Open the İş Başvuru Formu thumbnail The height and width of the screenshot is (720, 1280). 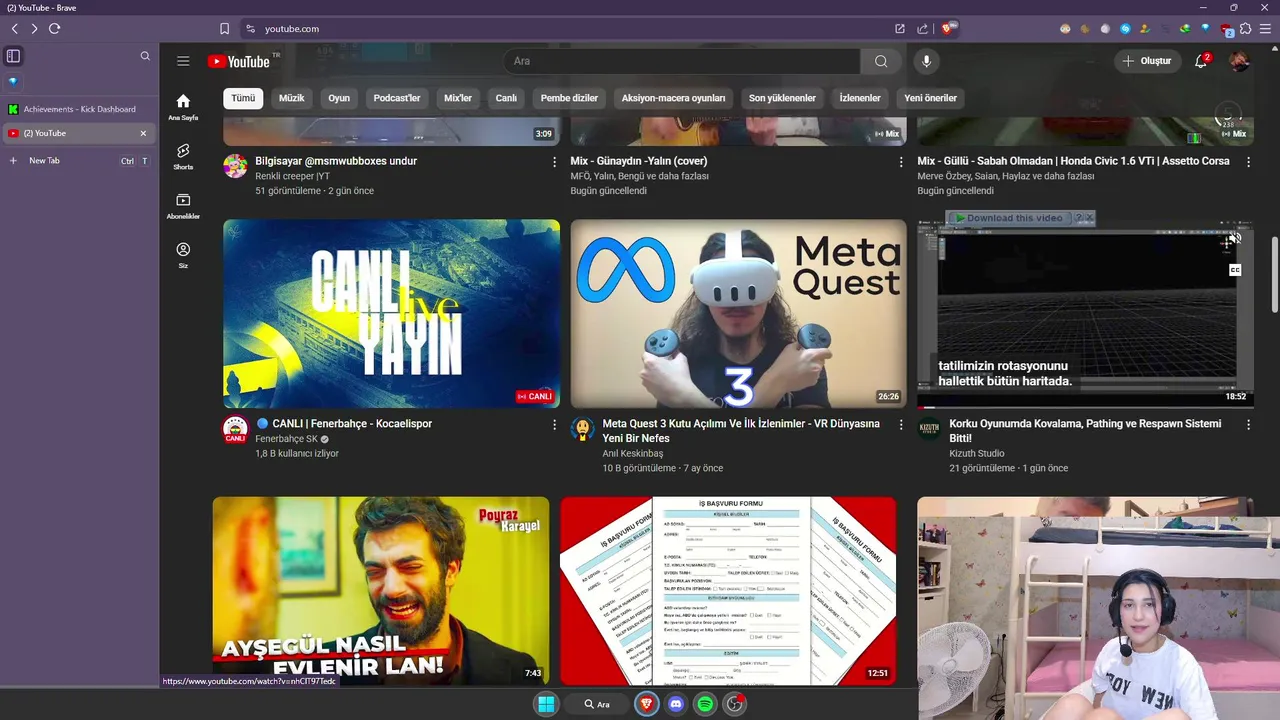728,591
